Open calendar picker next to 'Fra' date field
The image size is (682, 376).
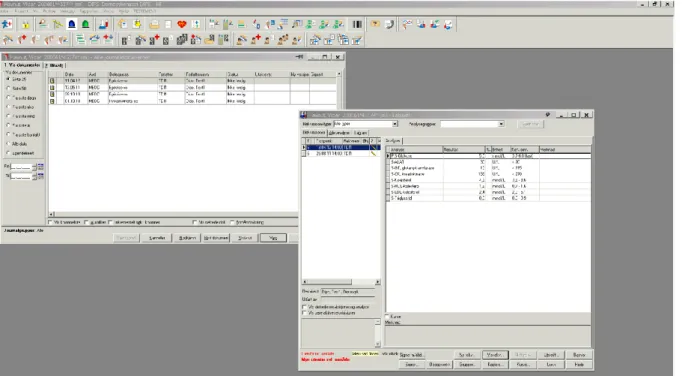coord(40,167)
